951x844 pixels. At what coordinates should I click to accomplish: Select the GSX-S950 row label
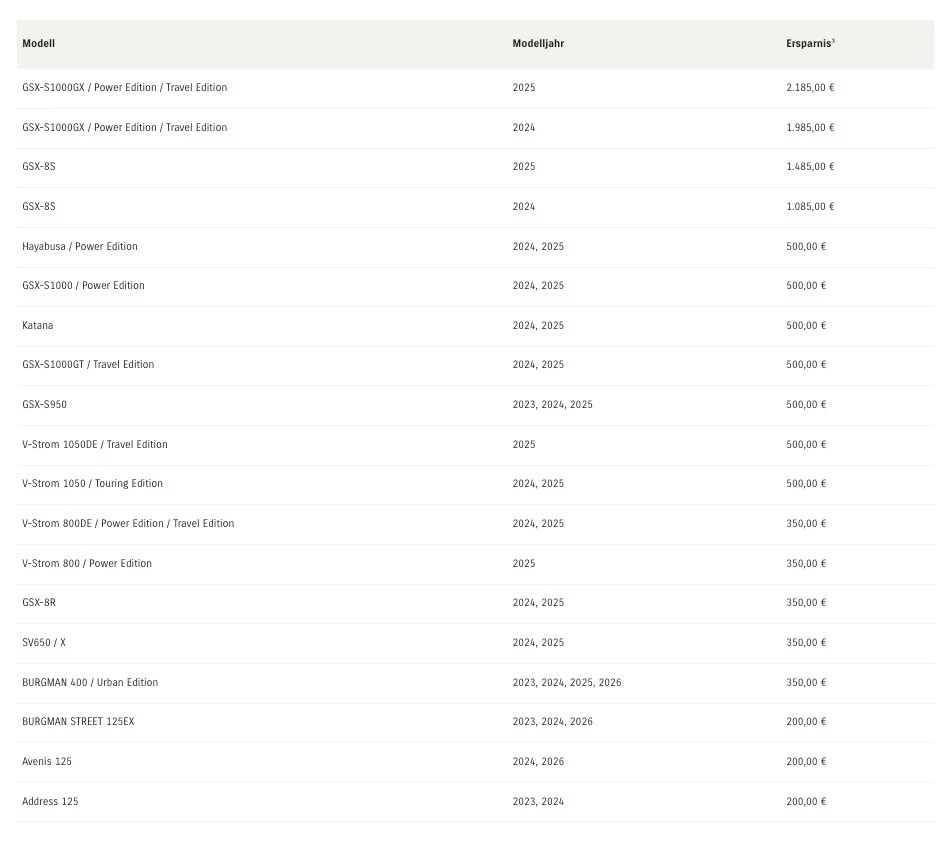coord(44,404)
